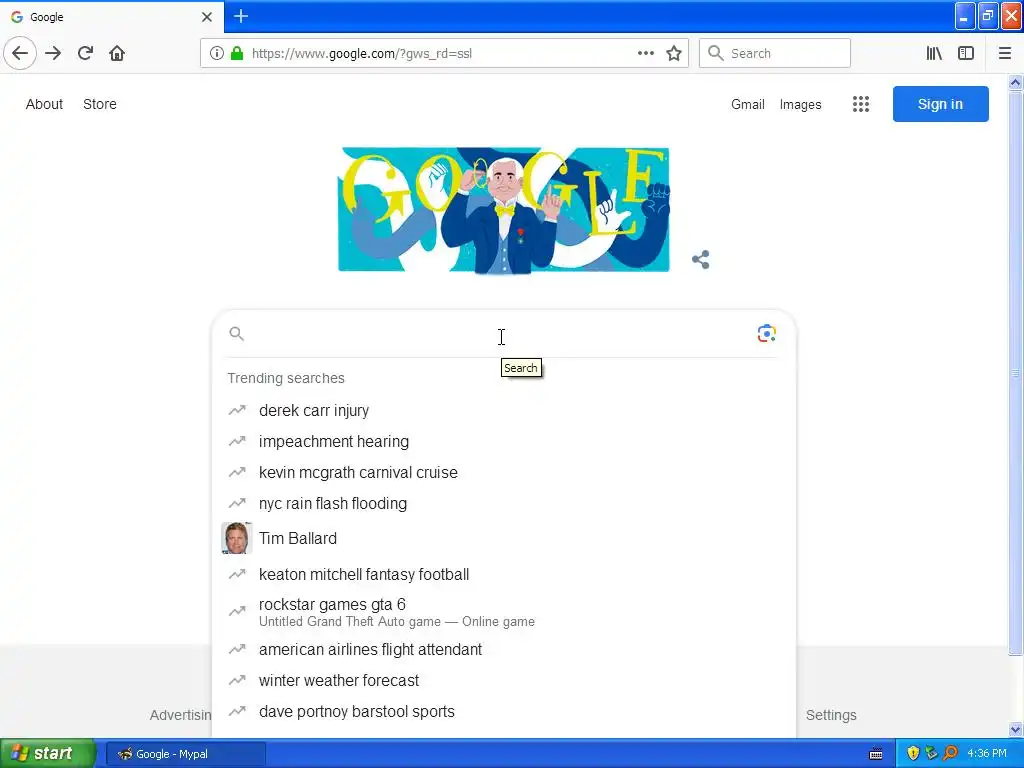Open the Google Doodle illustration
Viewport: 1024px width, 768px height.
(x=504, y=210)
